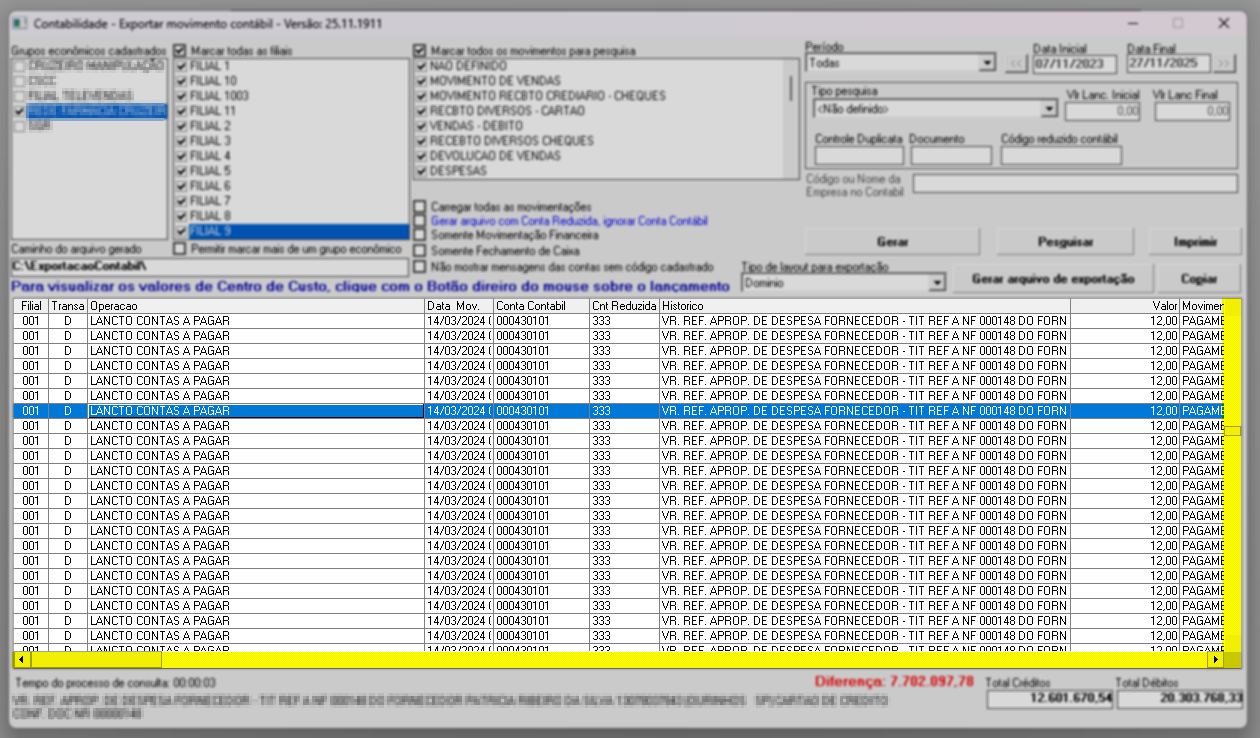Click the grid's right horizontal scroll arrow
The image size is (1260, 738).
point(1216,660)
